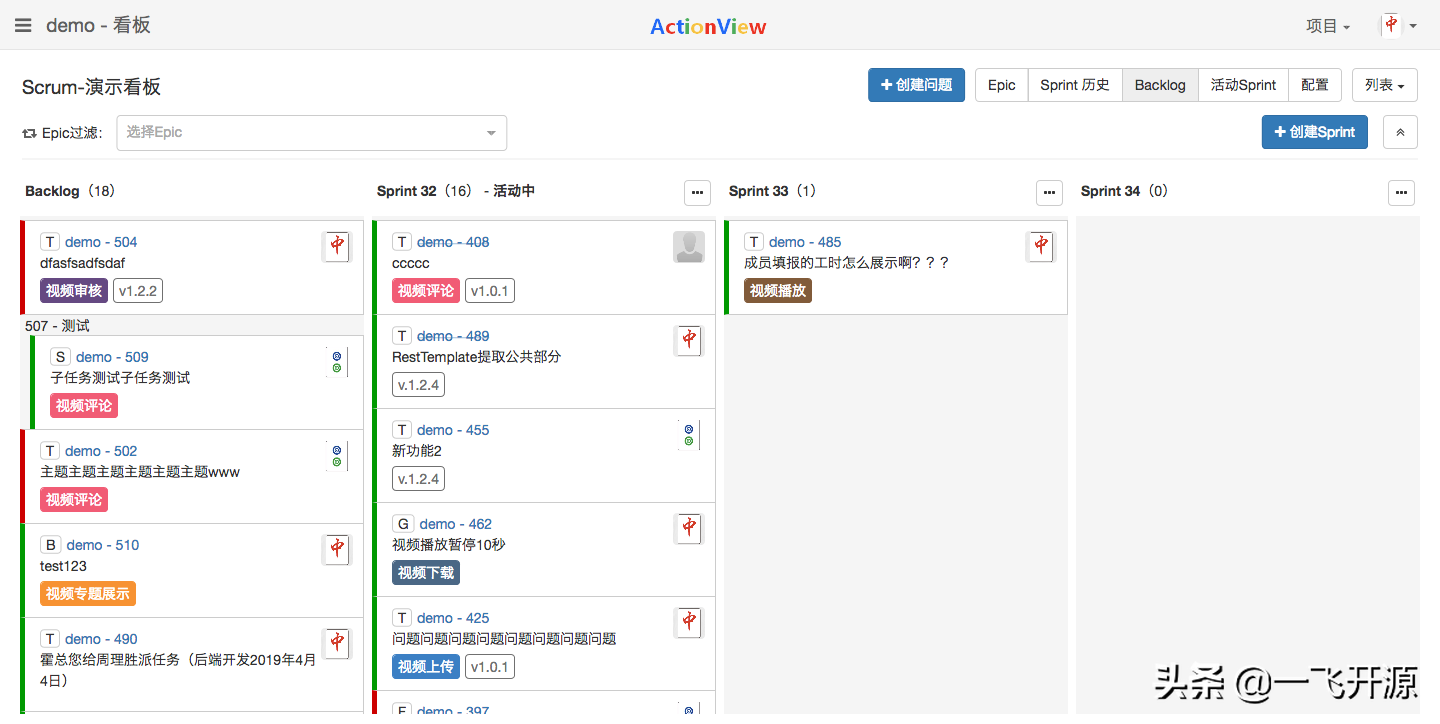Image resolution: width=1440 pixels, height=724 pixels.
Task: Click assignee avatar on demo - 455 card
Action: coord(689,435)
